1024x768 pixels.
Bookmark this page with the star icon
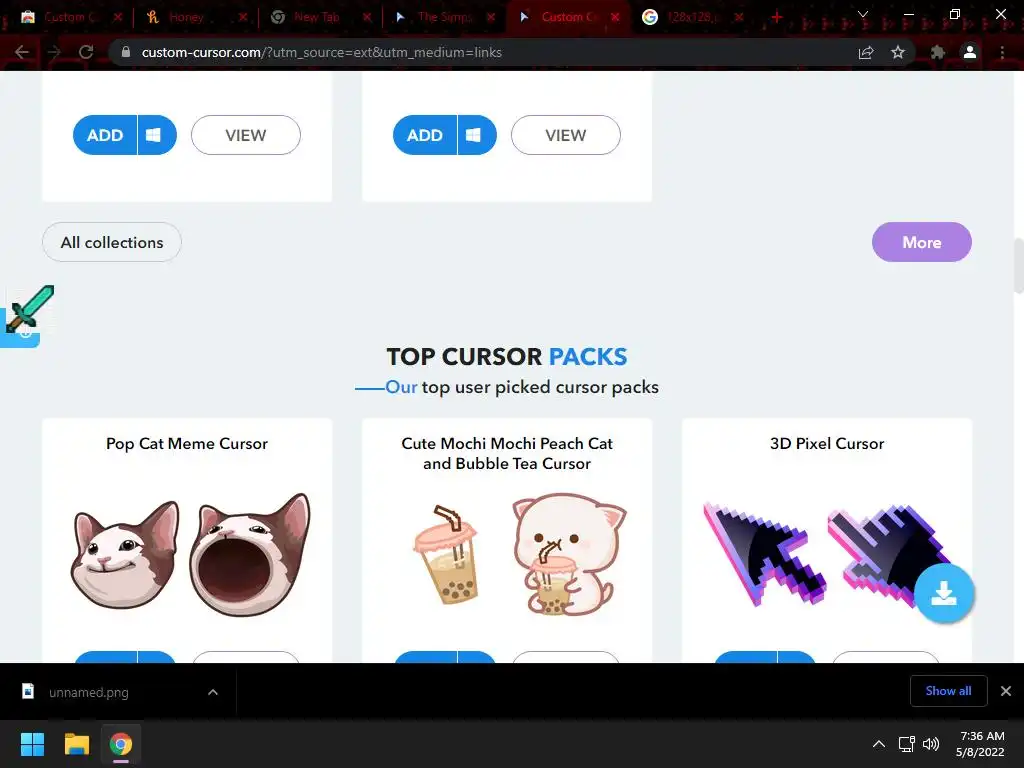pos(898,52)
